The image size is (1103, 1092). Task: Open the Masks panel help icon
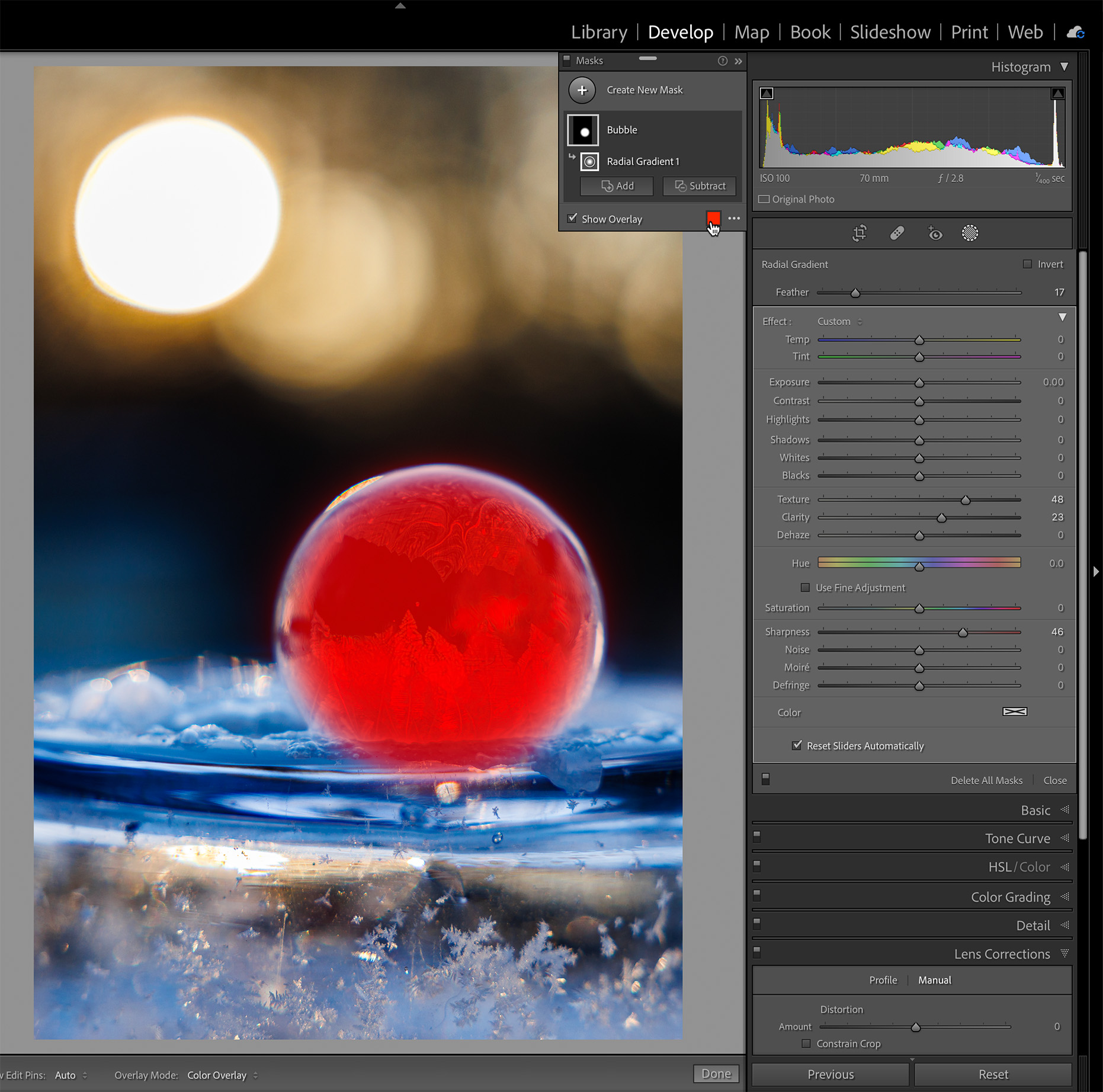[x=722, y=60]
